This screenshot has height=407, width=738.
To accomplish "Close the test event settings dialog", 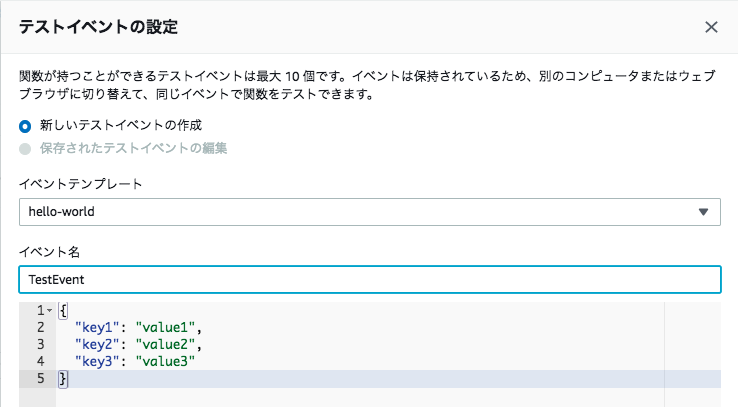I will click(711, 27).
